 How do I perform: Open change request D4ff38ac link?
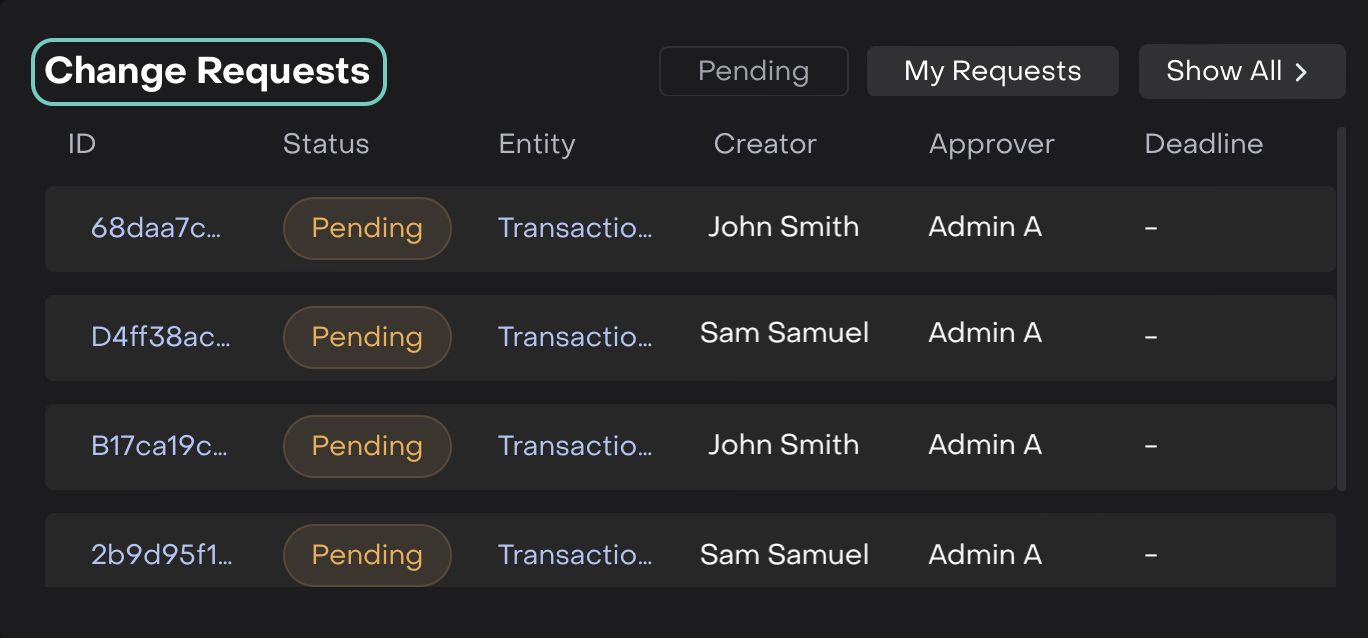[x=160, y=337]
